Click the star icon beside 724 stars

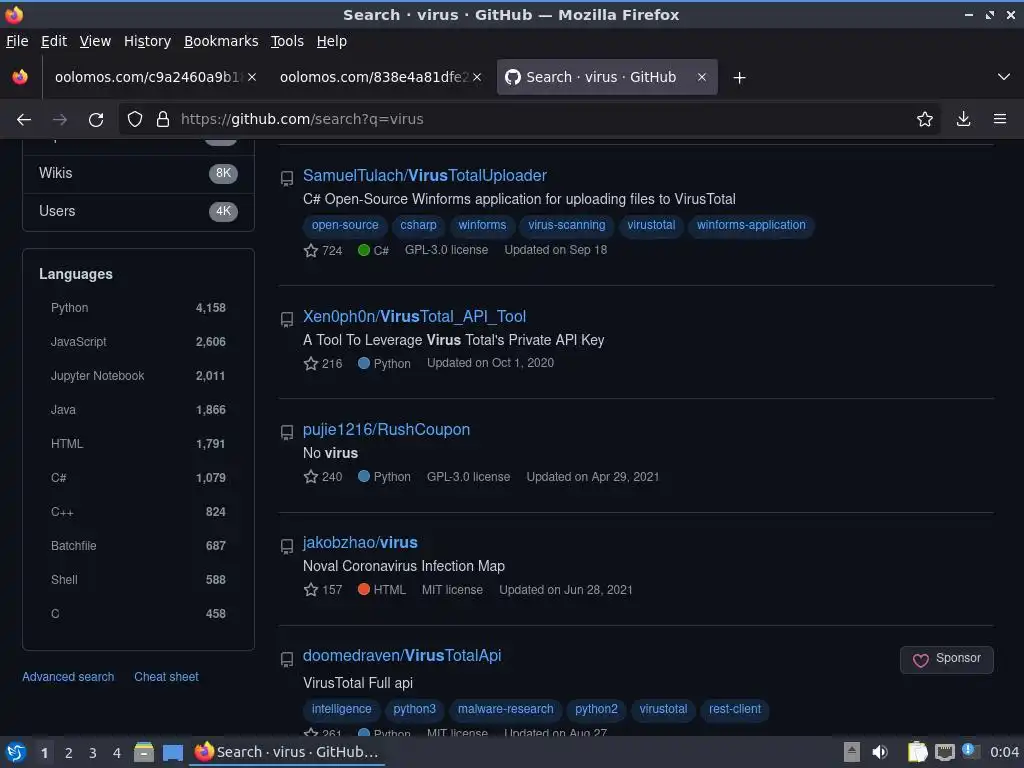coord(311,250)
